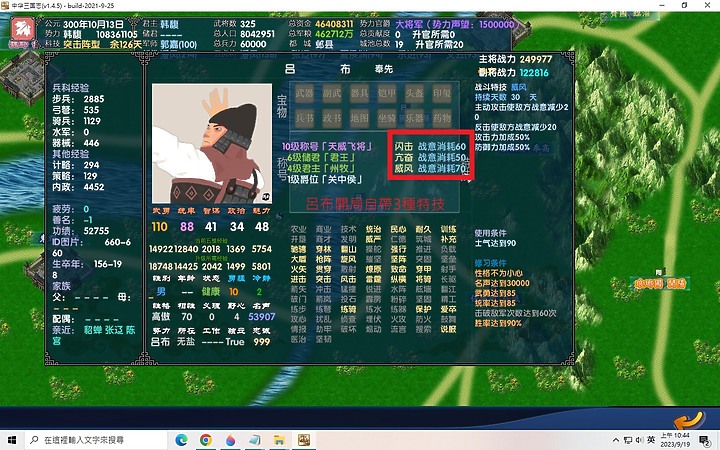720x450 pixels.
Task: Click relative name 貂蝉
Action: tap(93, 330)
